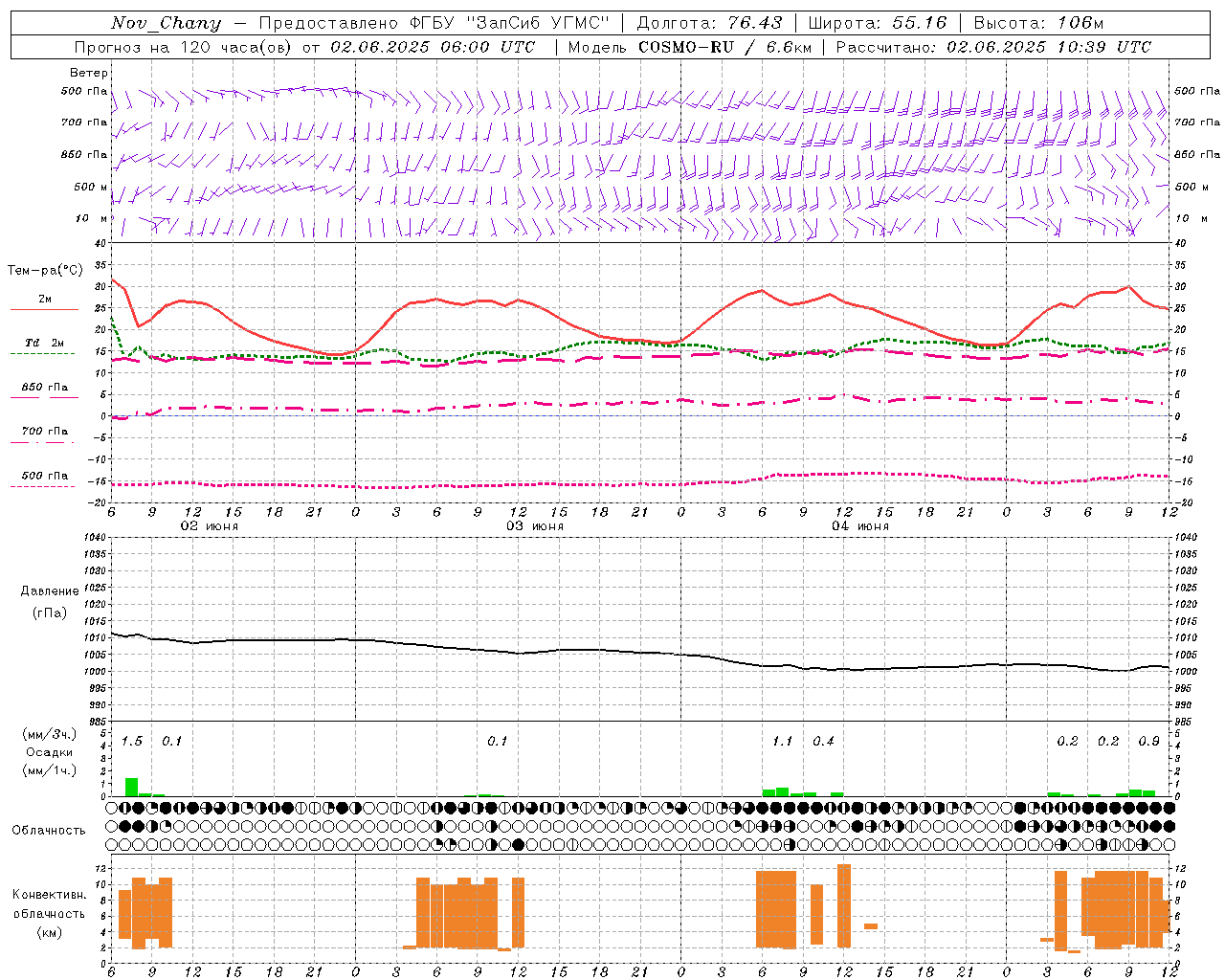1225x980 pixels.
Task: Click the '02 июня' date label
Action: click(x=210, y=526)
